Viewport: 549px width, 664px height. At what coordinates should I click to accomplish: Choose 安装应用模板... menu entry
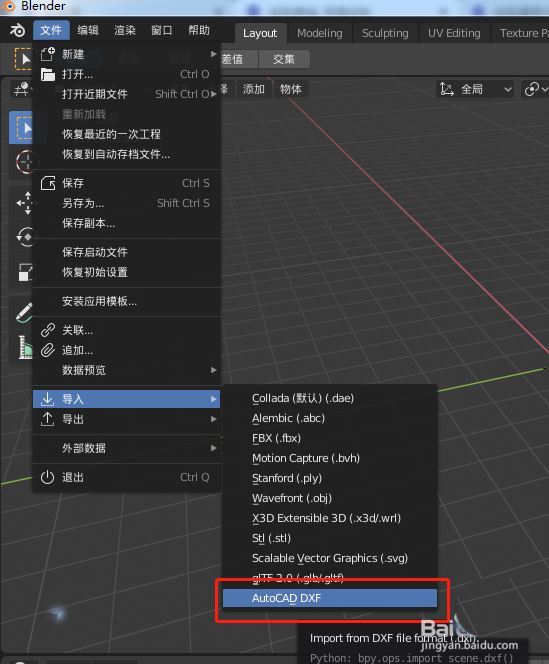[127, 301]
